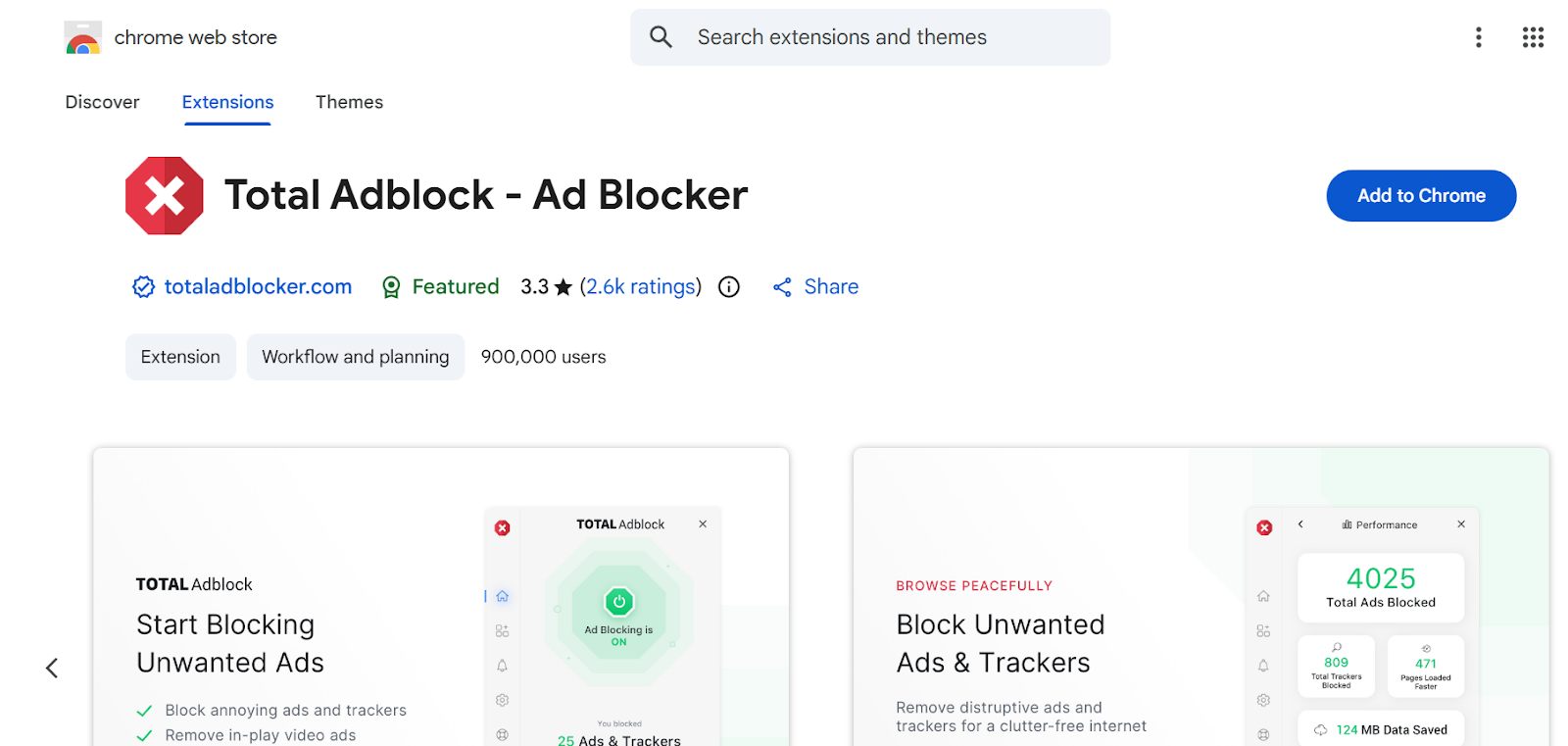Select the Extensions tab
Screen dimensions: 1568x746
click(x=227, y=102)
